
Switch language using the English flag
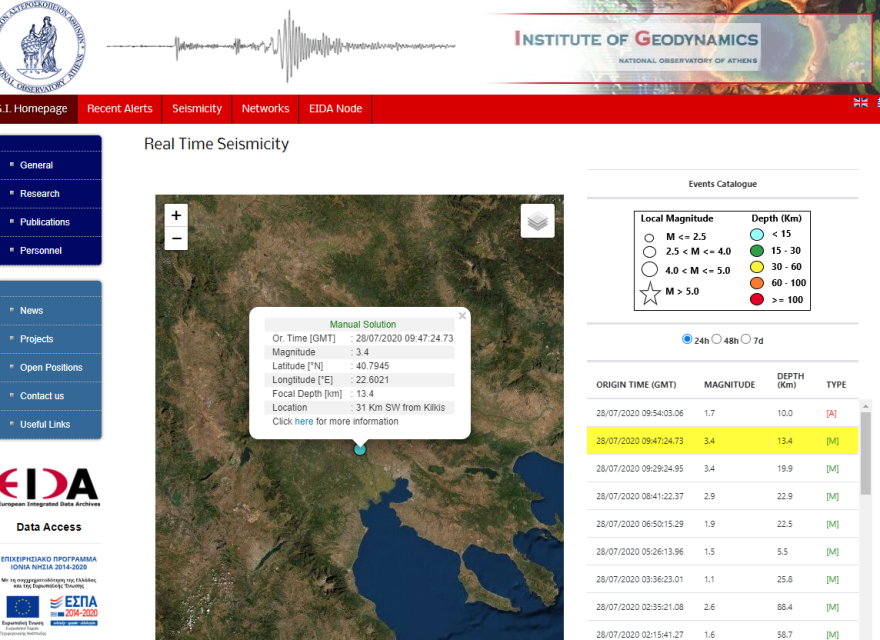[x=859, y=101]
